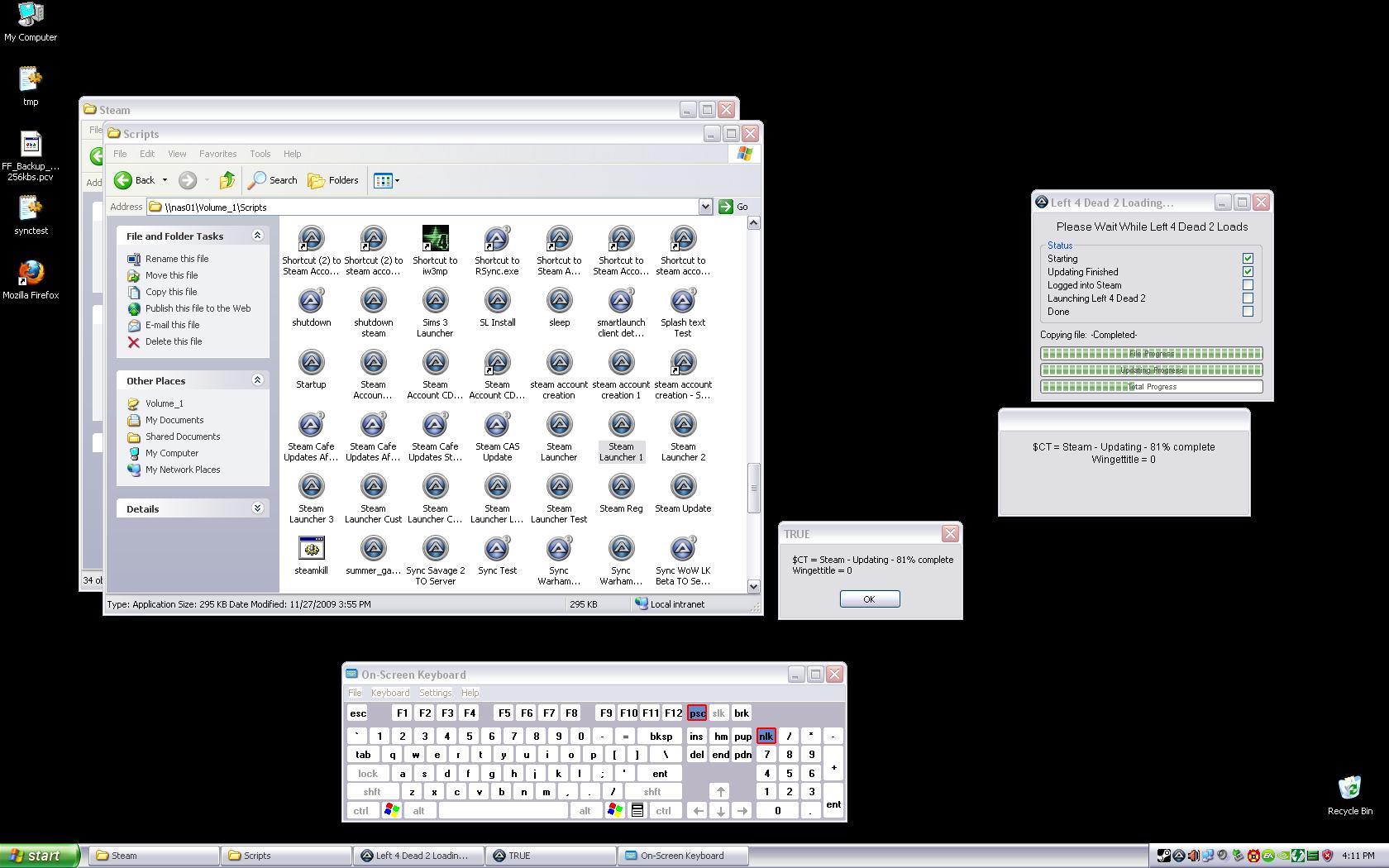Toggle the psc key on keyboard
The width and height of the screenshot is (1389, 868).
click(697, 713)
